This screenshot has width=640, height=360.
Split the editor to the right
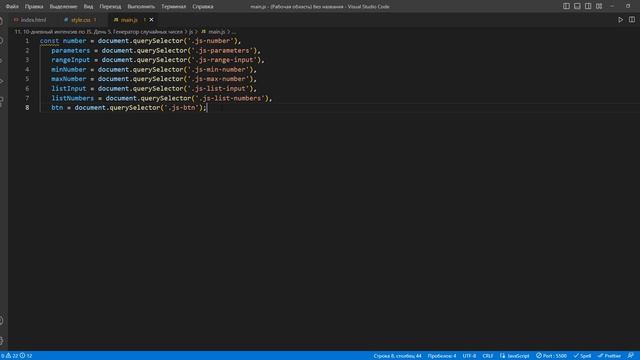tap(632, 20)
